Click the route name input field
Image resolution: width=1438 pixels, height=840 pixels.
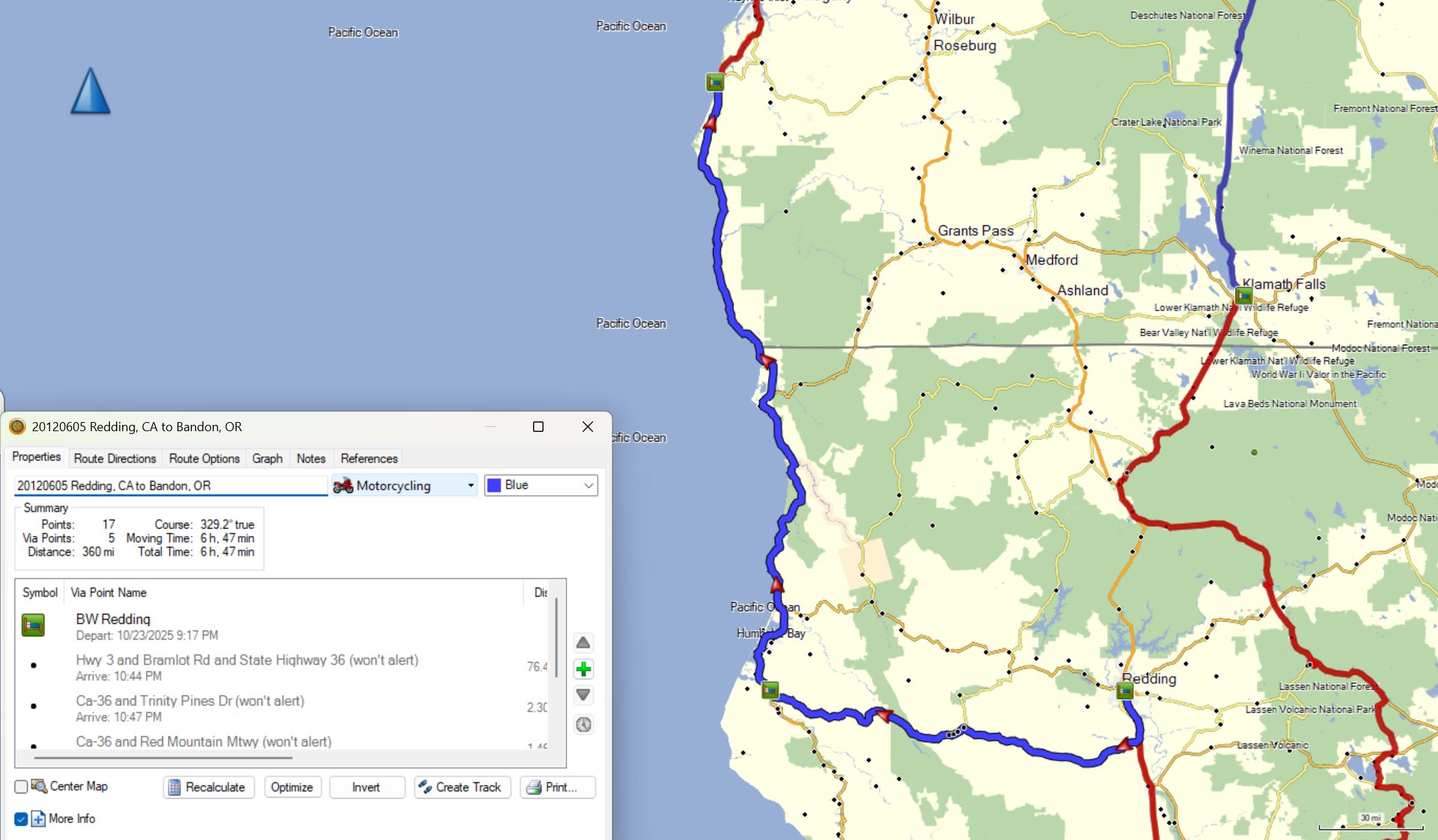coord(170,486)
